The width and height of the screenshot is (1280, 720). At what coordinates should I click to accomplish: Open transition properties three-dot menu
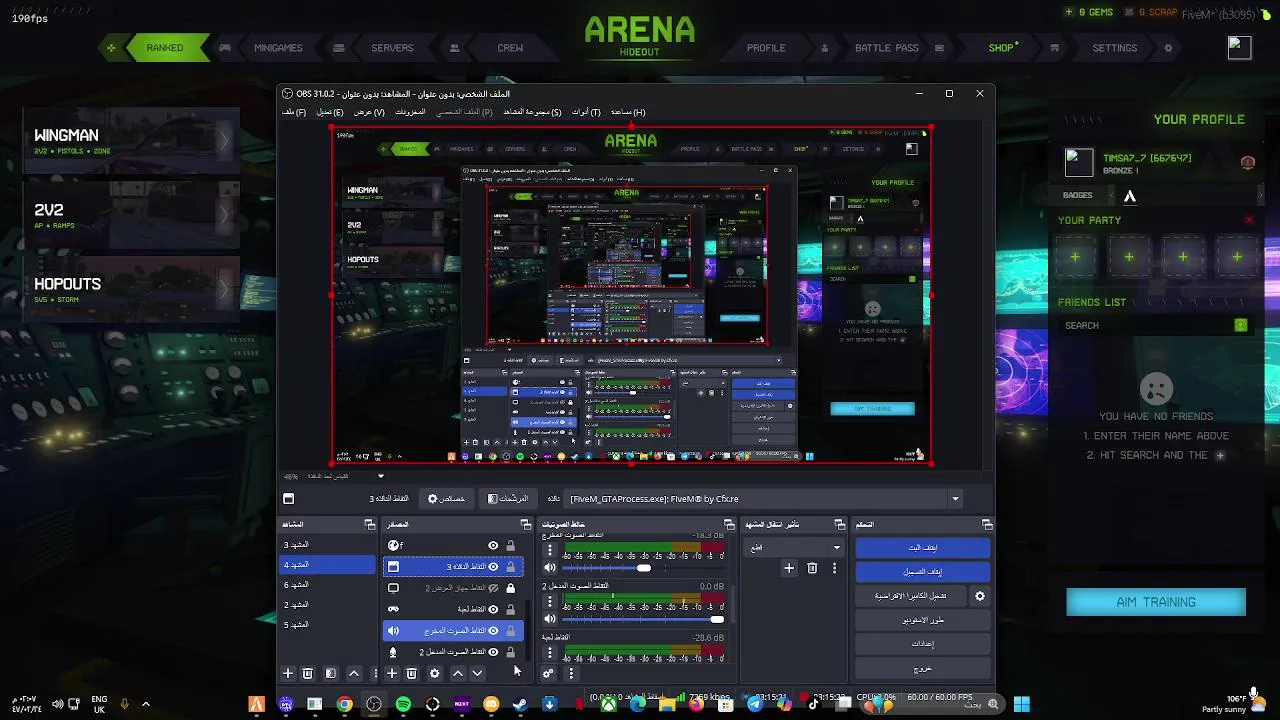pyautogui.click(x=834, y=568)
